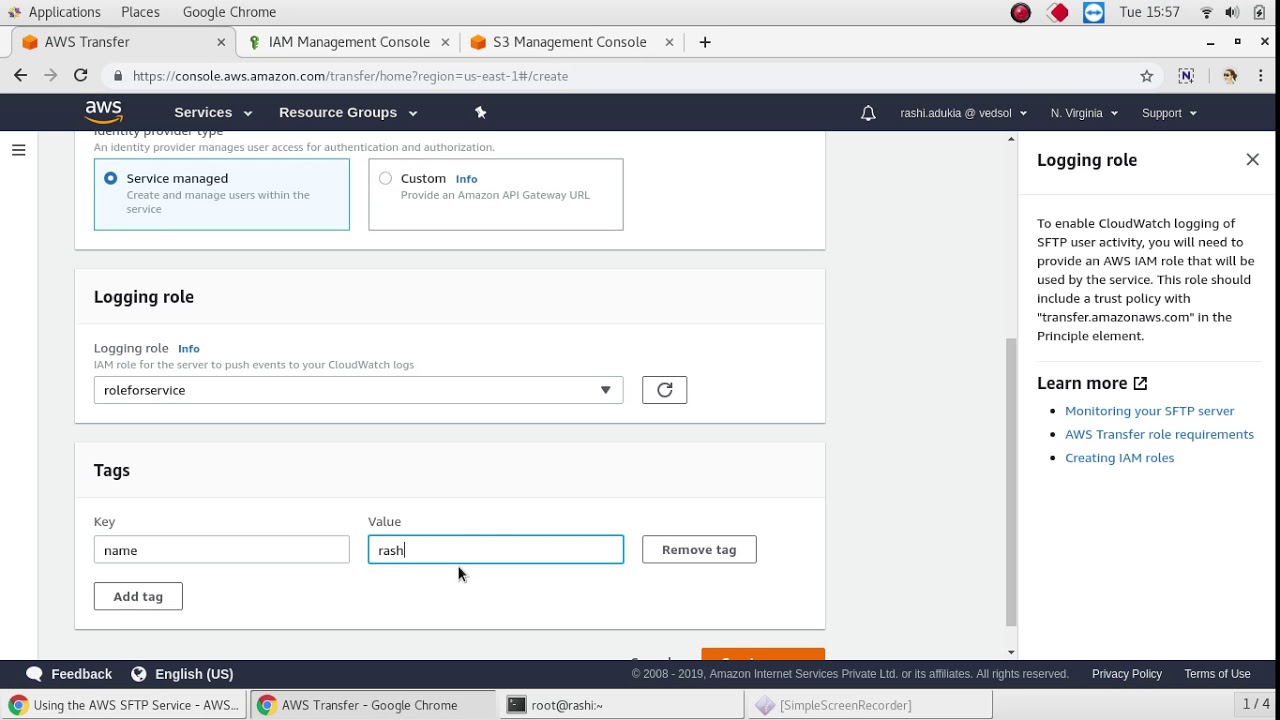Screen dimensions: 1280x720
Task: Open the AWS notifications bell
Action: 868,113
